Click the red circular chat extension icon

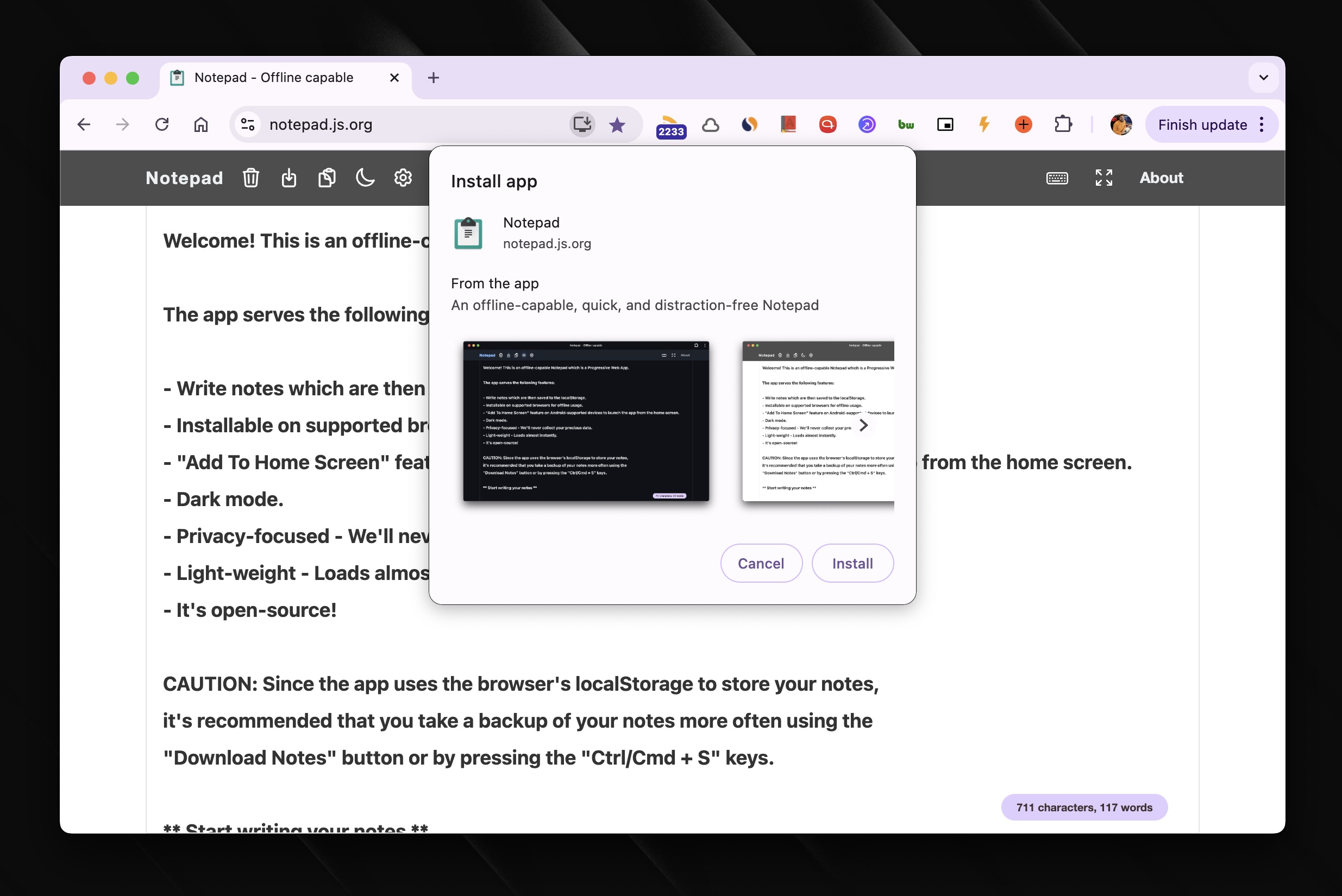(827, 124)
